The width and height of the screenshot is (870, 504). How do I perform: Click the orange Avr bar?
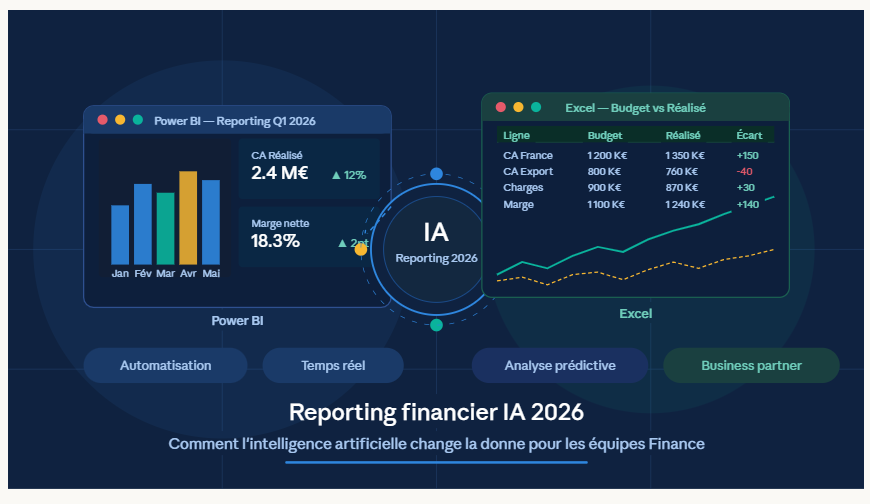(x=188, y=218)
